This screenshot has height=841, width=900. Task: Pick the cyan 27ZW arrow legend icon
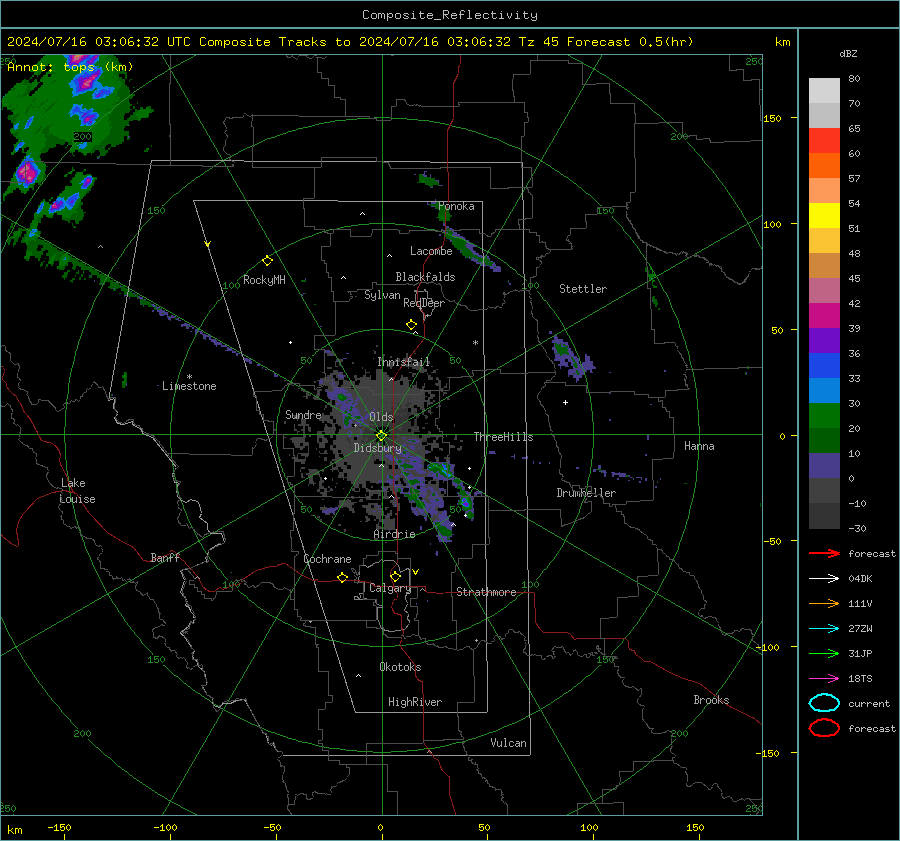[x=824, y=629]
